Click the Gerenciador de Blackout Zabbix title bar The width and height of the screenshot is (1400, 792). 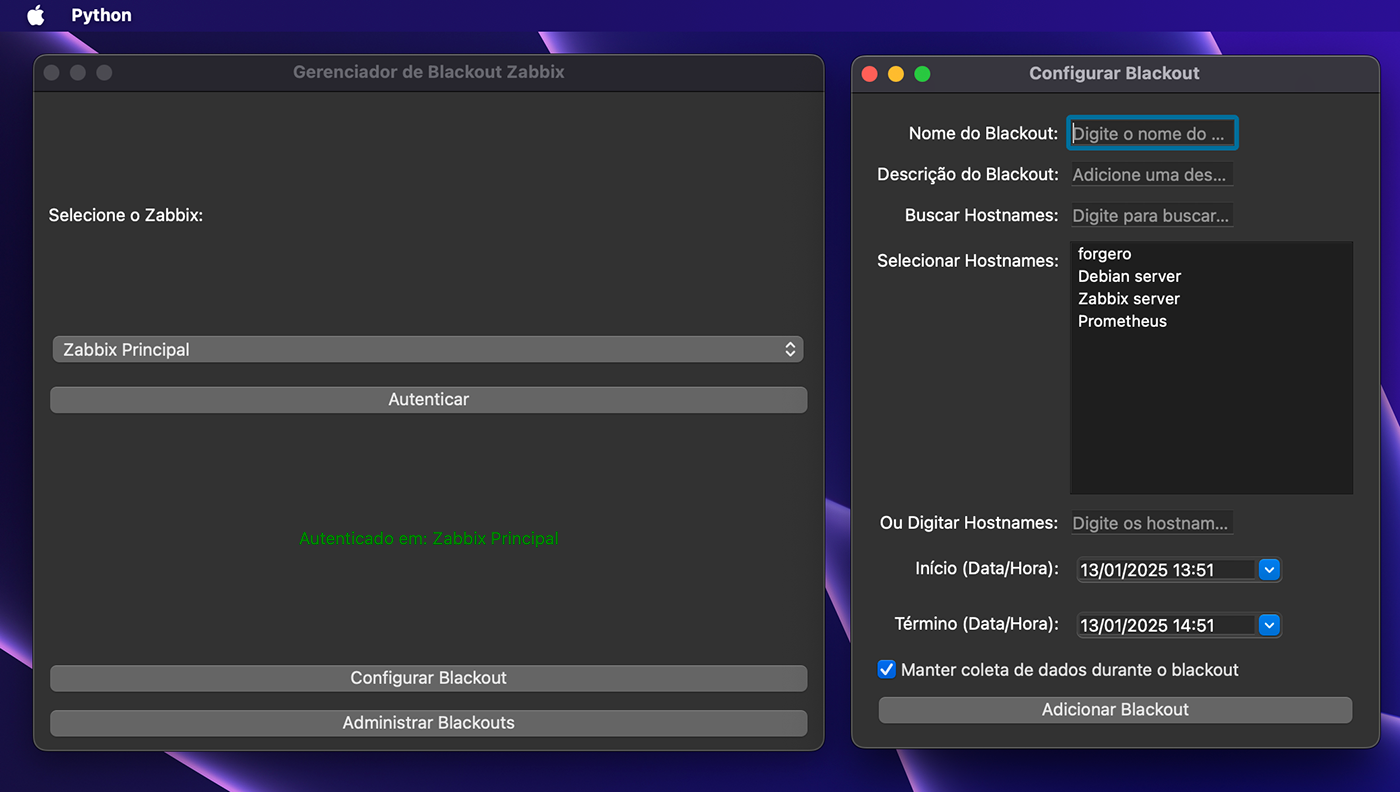click(x=428, y=73)
